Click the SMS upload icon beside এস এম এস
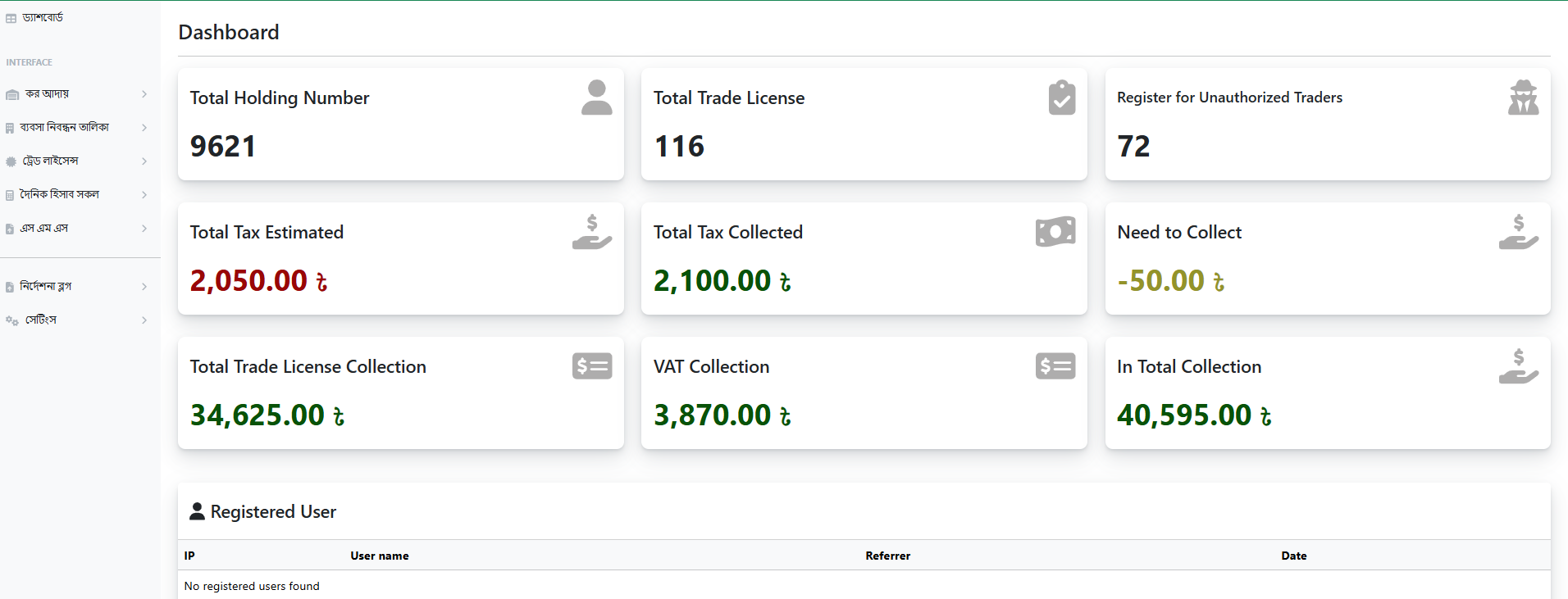 click(11, 228)
